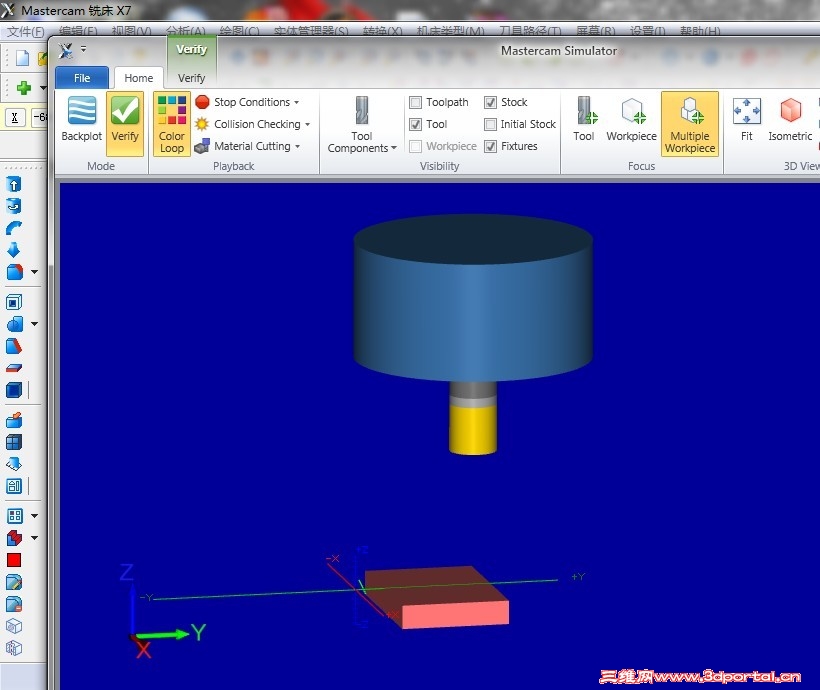Image resolution: width=820 pixels, height=690 pixels.
Task: Uncheck the Tool visibility checkbox
Action: tap(415, 124)
